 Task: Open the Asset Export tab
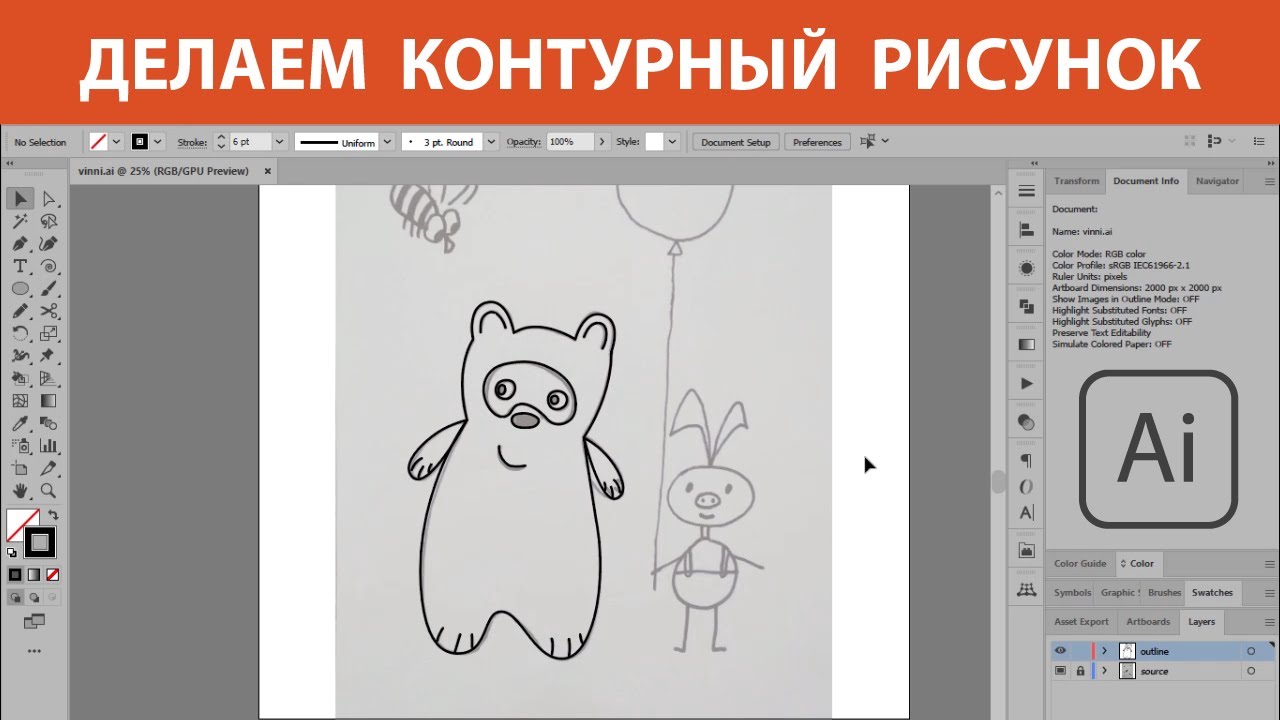tap(1081, 622)
